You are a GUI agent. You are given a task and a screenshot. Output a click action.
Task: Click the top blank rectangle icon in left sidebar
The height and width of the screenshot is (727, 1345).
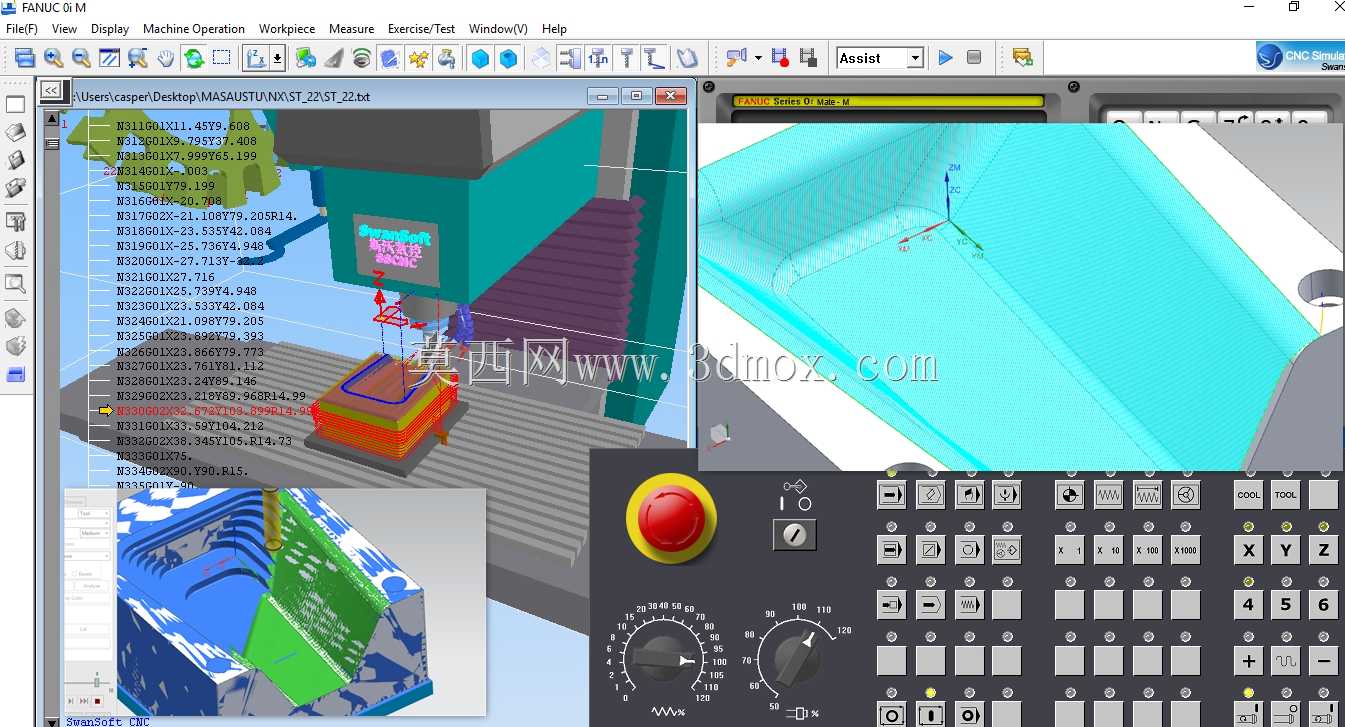coord(15,105)
